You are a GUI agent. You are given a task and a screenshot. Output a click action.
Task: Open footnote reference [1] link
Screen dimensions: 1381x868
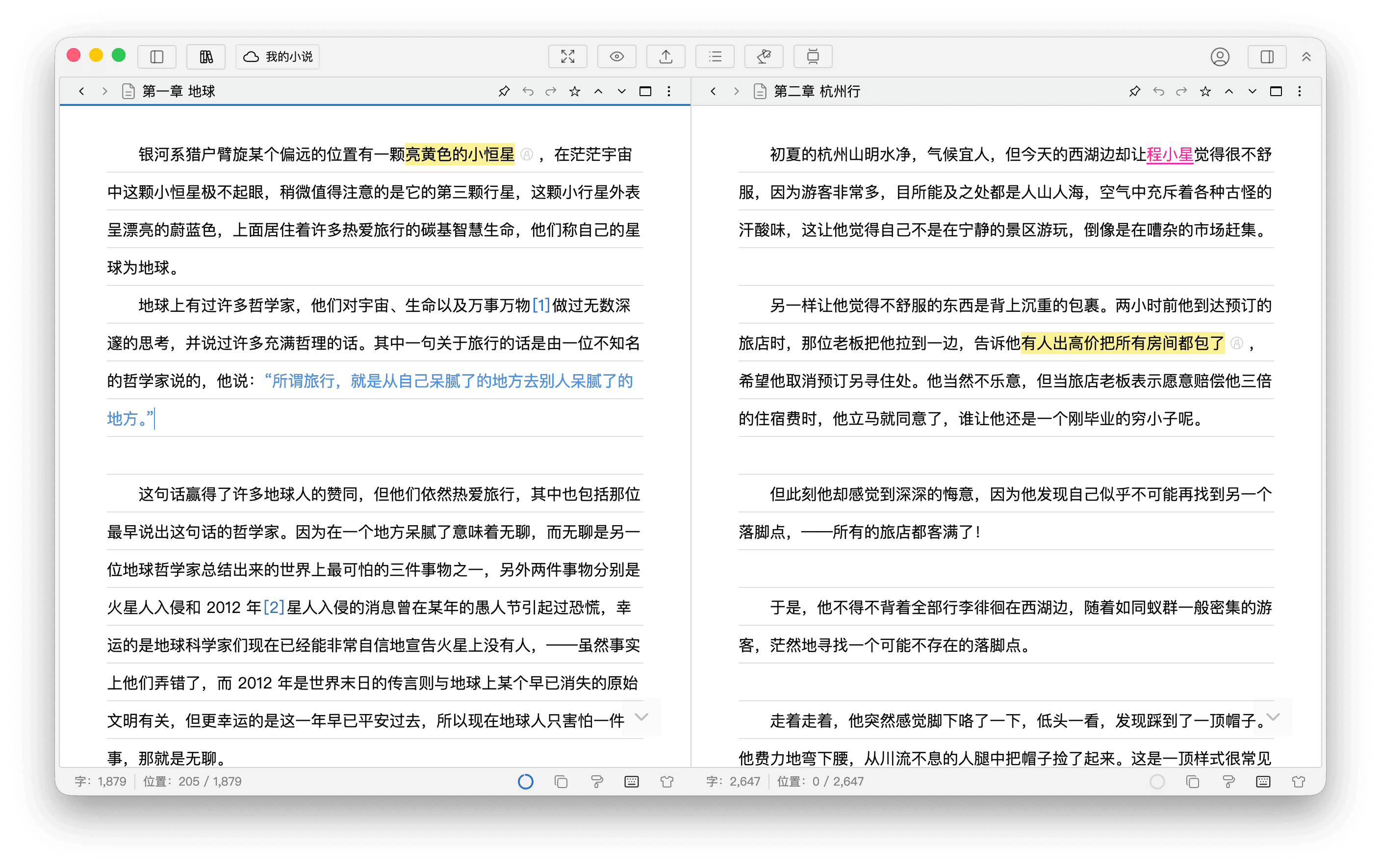click(541, 305)
